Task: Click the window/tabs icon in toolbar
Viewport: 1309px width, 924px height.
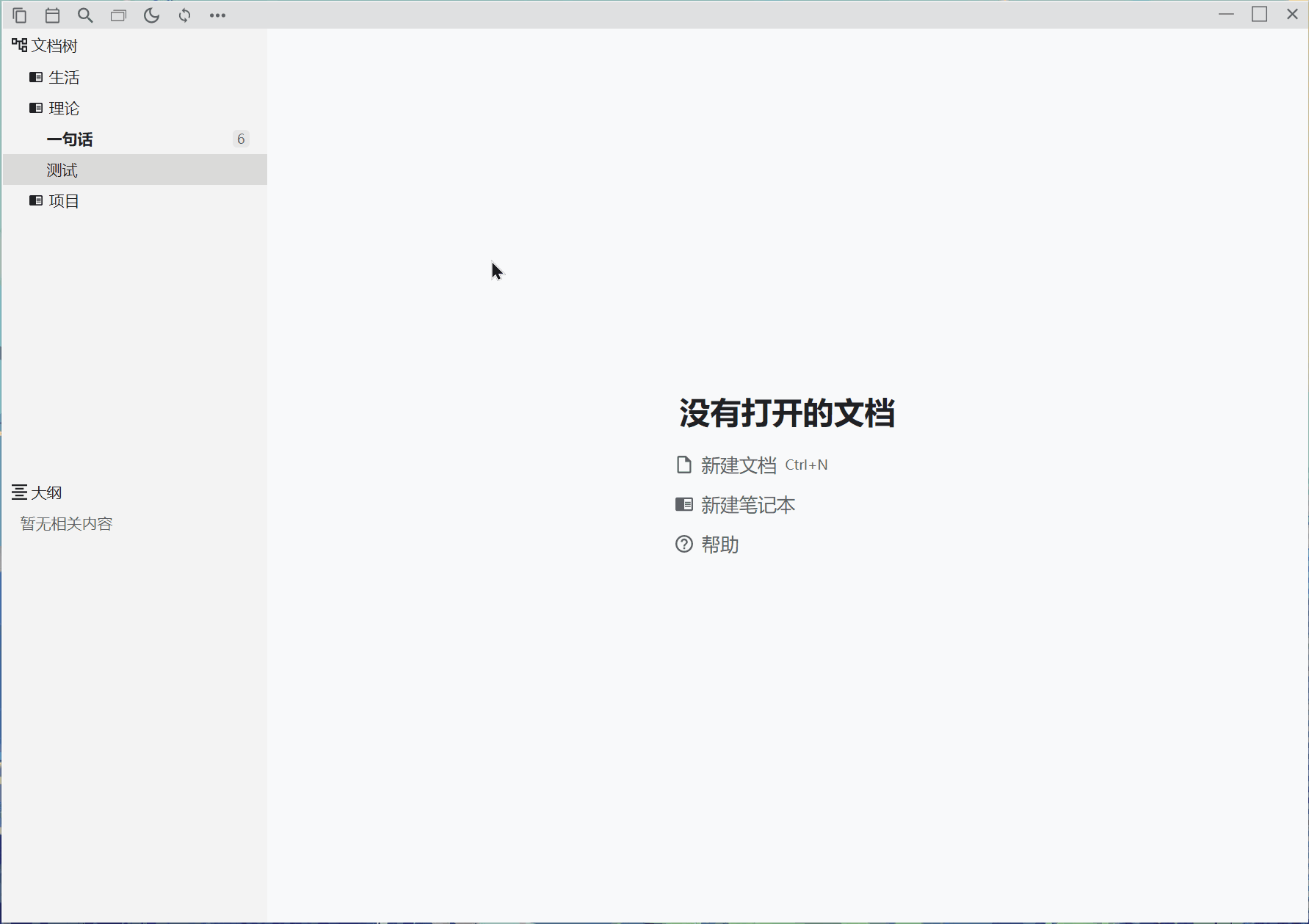Action: coord(118,15)
